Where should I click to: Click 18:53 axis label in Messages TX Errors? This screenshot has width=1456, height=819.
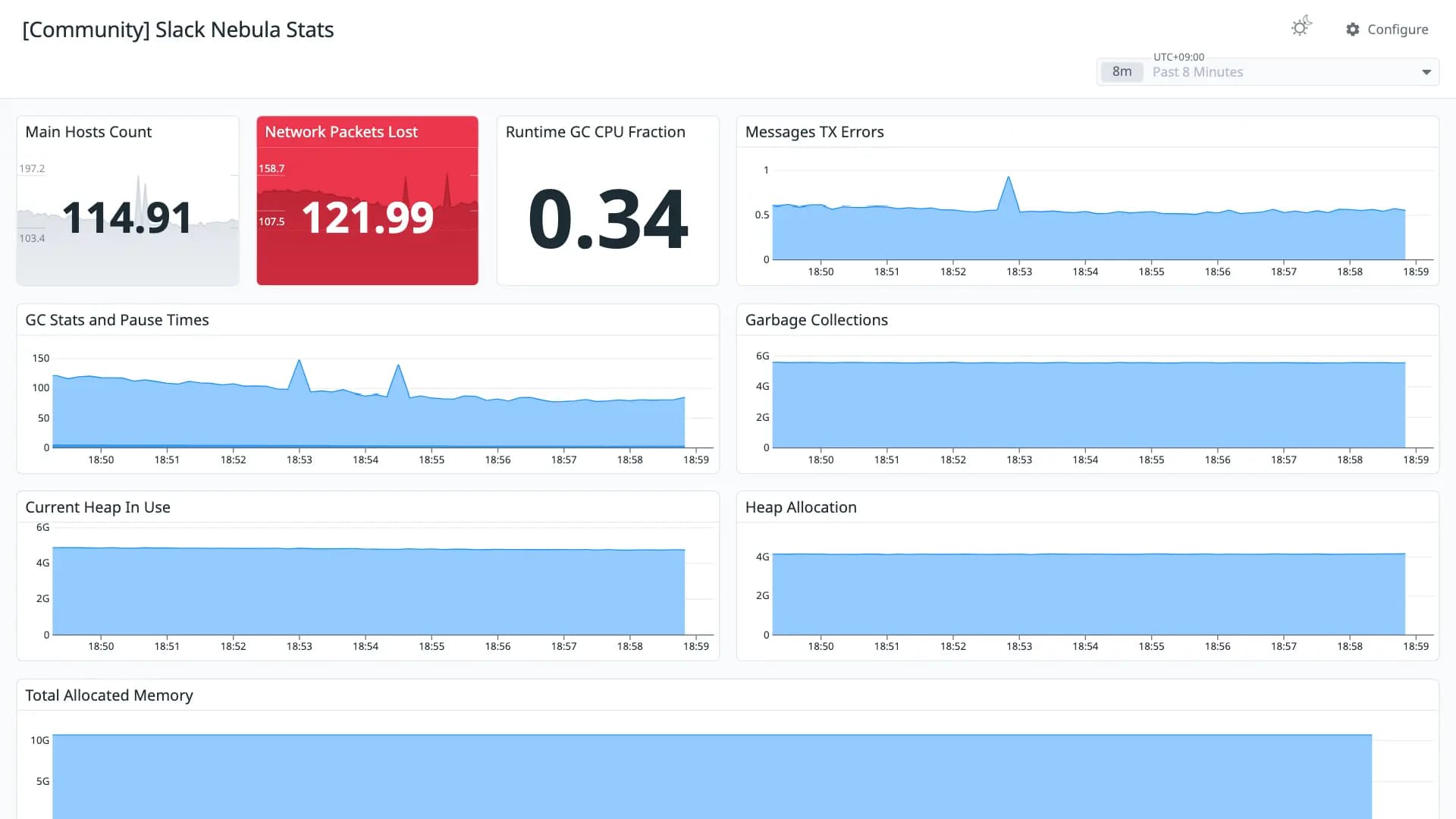(1019, 271)
